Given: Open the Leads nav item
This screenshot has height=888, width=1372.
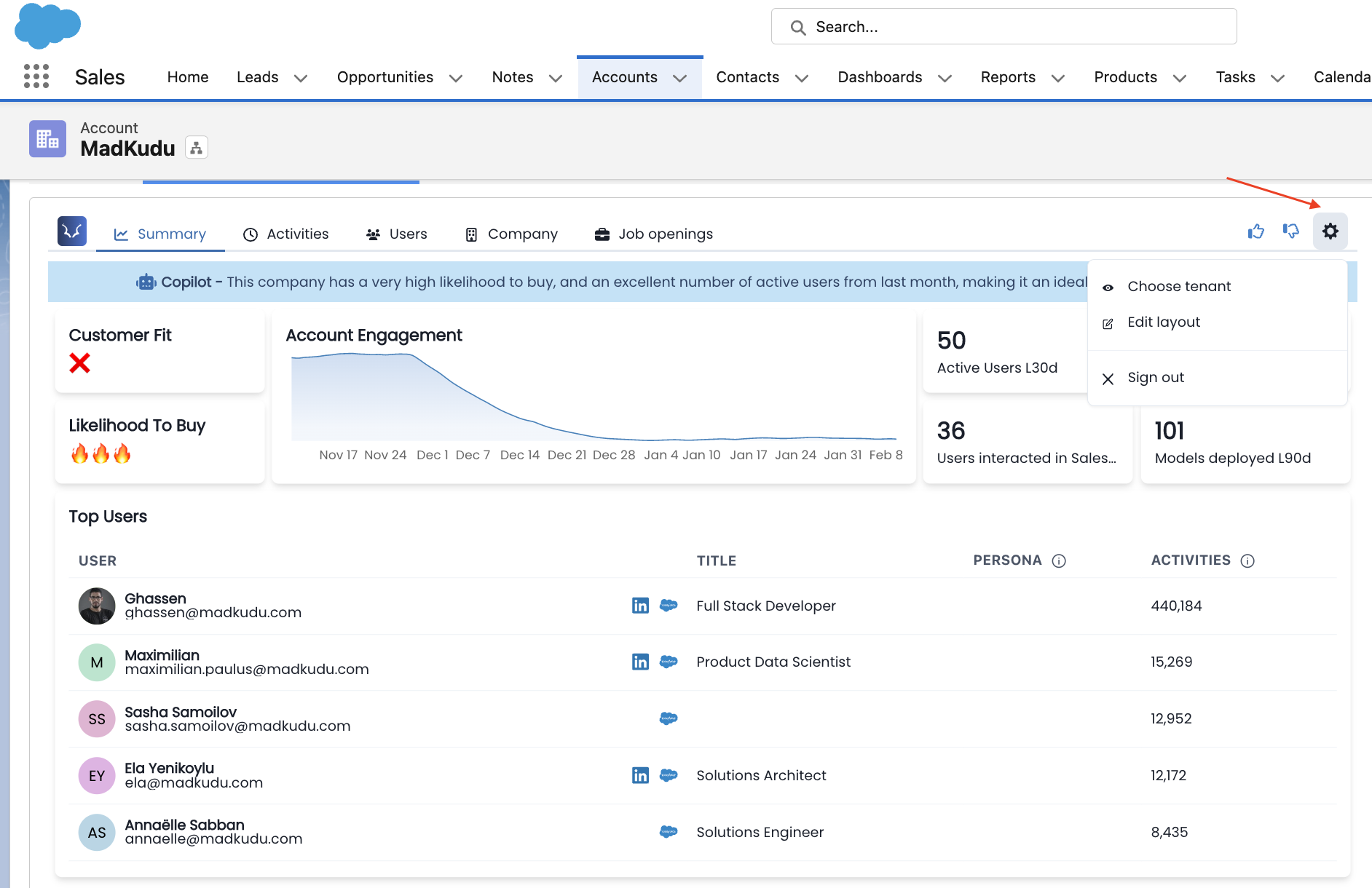Looking at the screenshot, I should (257, 77).
